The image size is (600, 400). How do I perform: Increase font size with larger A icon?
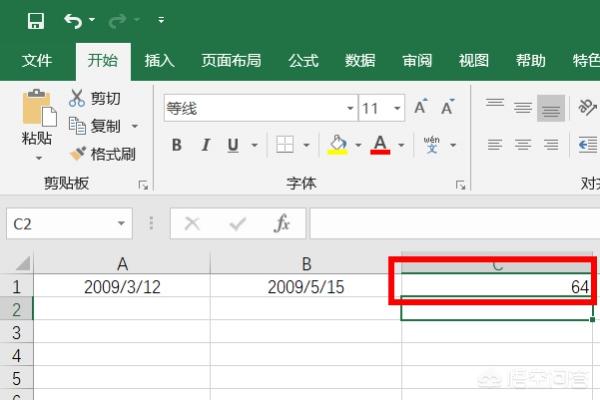click(421, 107)
